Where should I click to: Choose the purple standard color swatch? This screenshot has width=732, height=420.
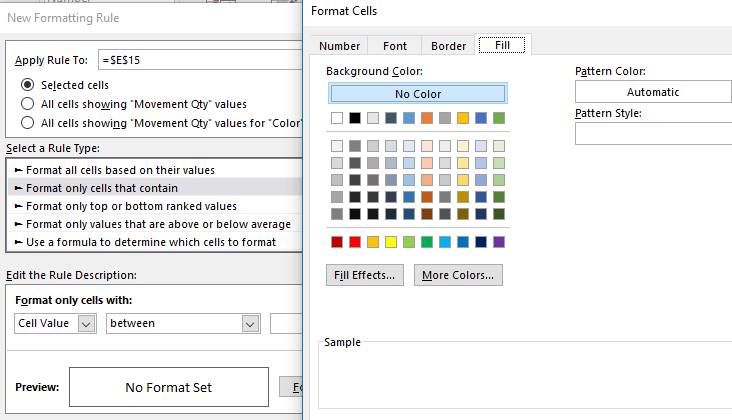499,242
